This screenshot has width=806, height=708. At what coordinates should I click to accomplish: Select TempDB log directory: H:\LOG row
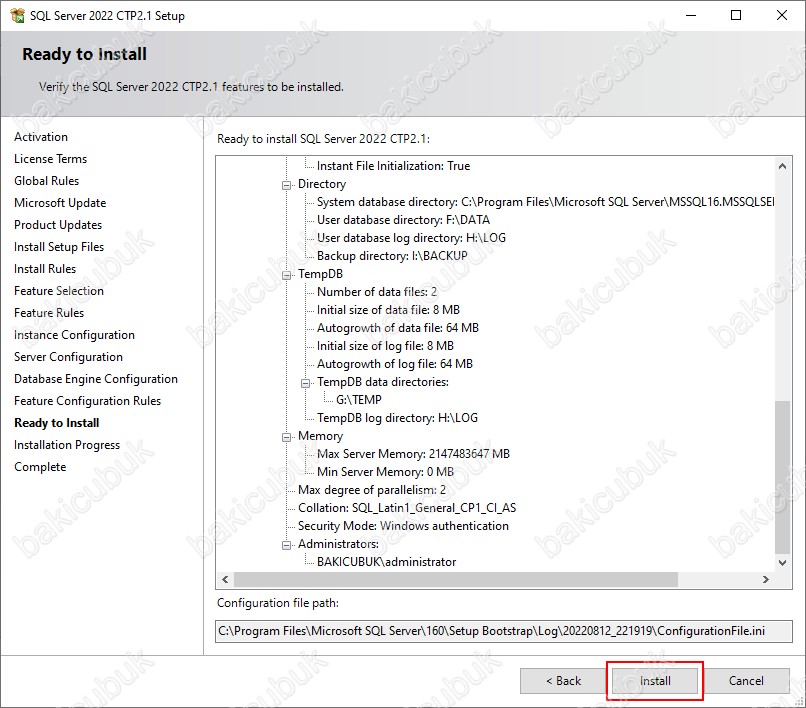(397, 418)
